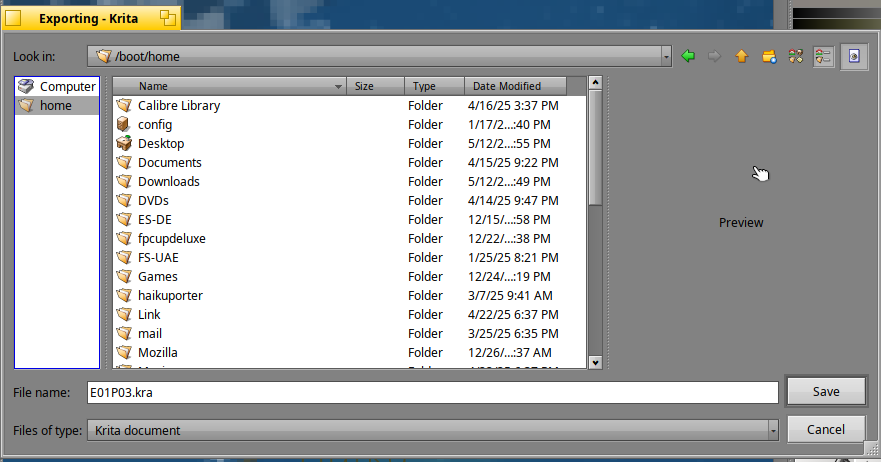Go to parent directory with orange up arrow
Viewport: 881px width, 462px height.
pyautogui.click(x=742, y=56)
